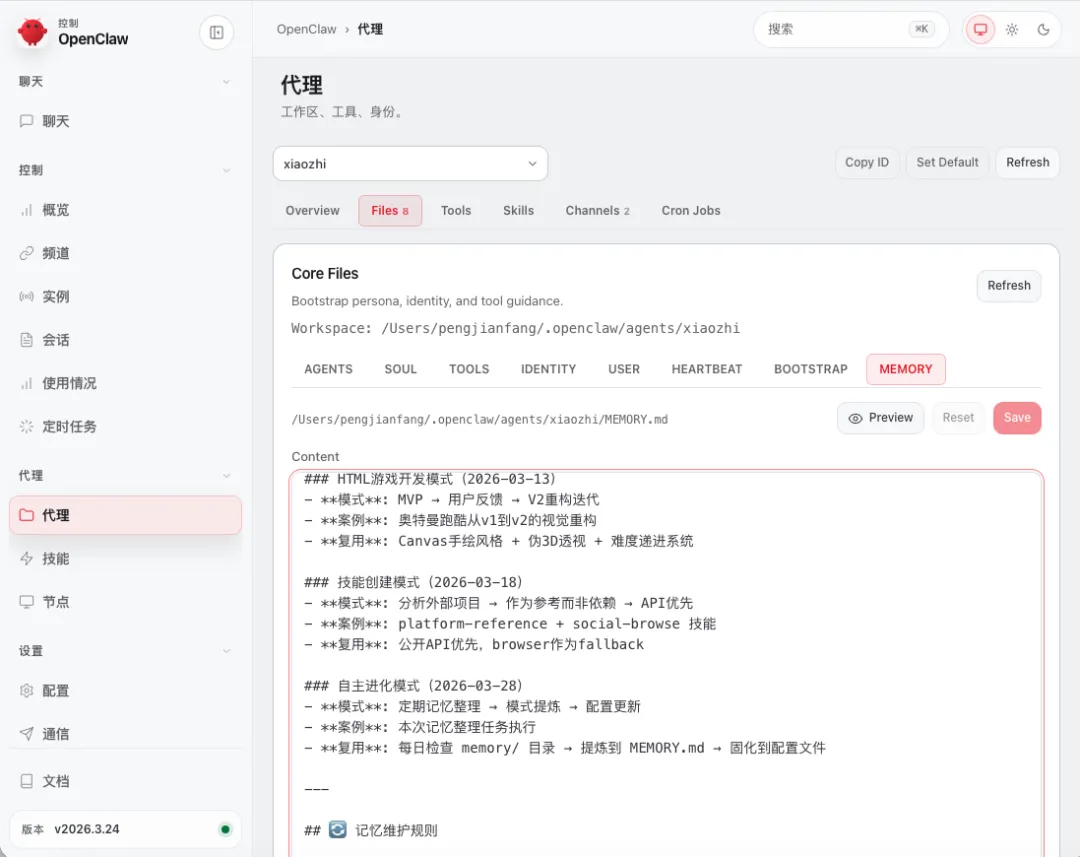
Task: Click the version v2026.3.24 label
Action: point(87,829)
